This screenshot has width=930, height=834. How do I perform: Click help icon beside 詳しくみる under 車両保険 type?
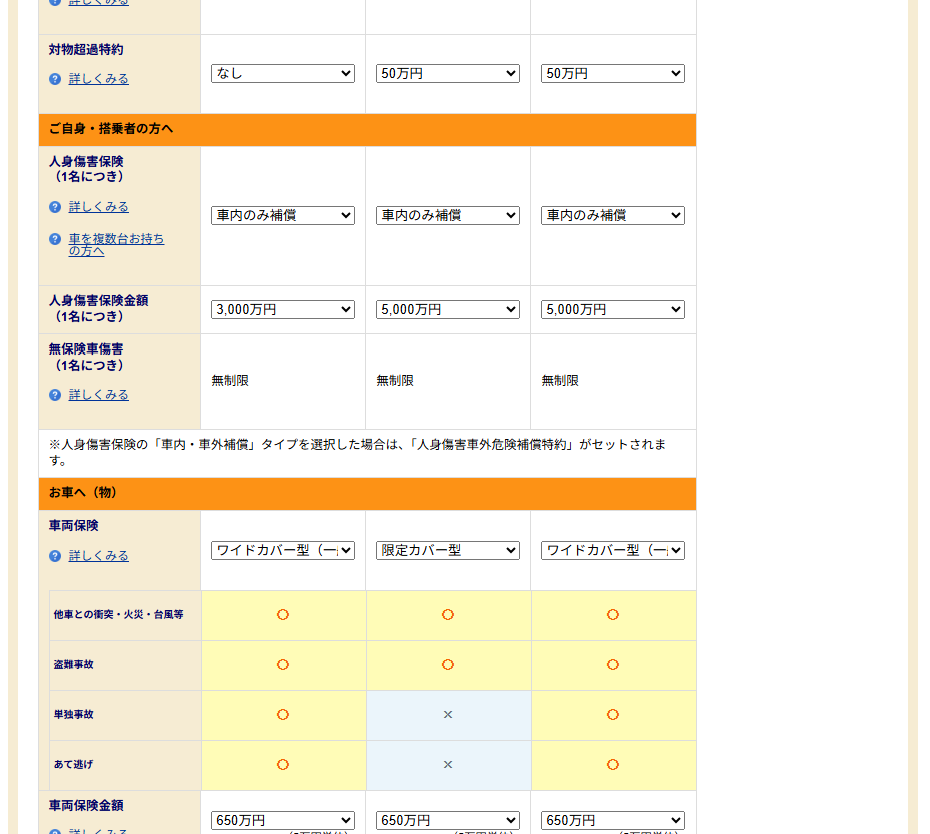point(55,556)
